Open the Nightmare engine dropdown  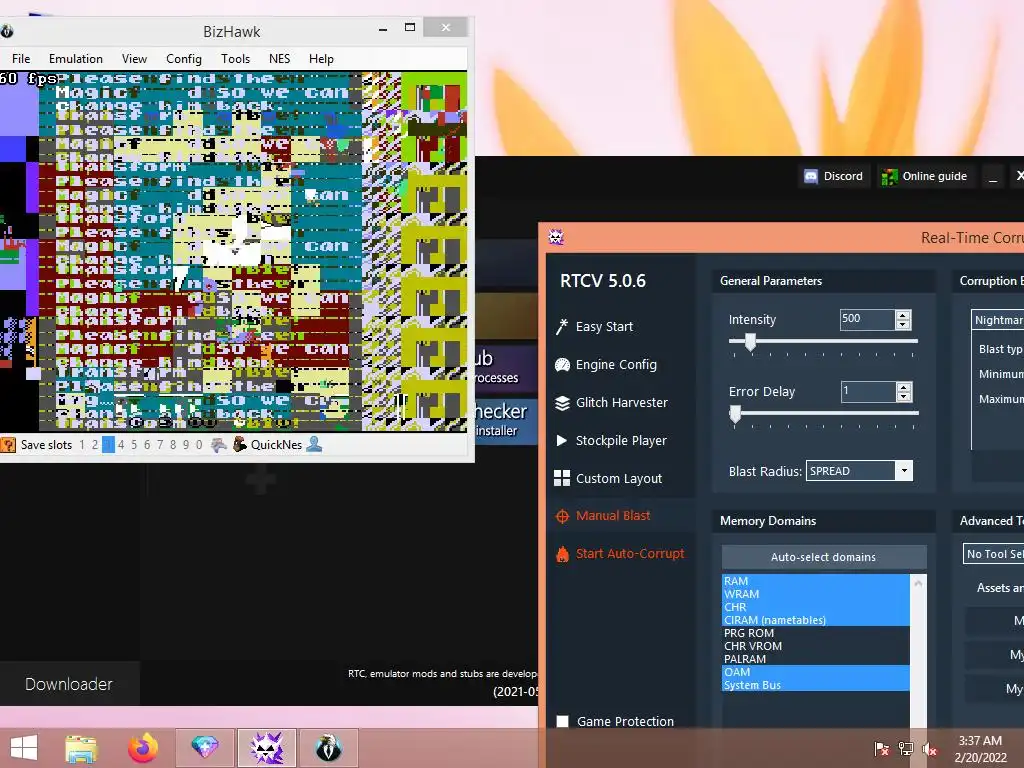[x=997, y=320]
